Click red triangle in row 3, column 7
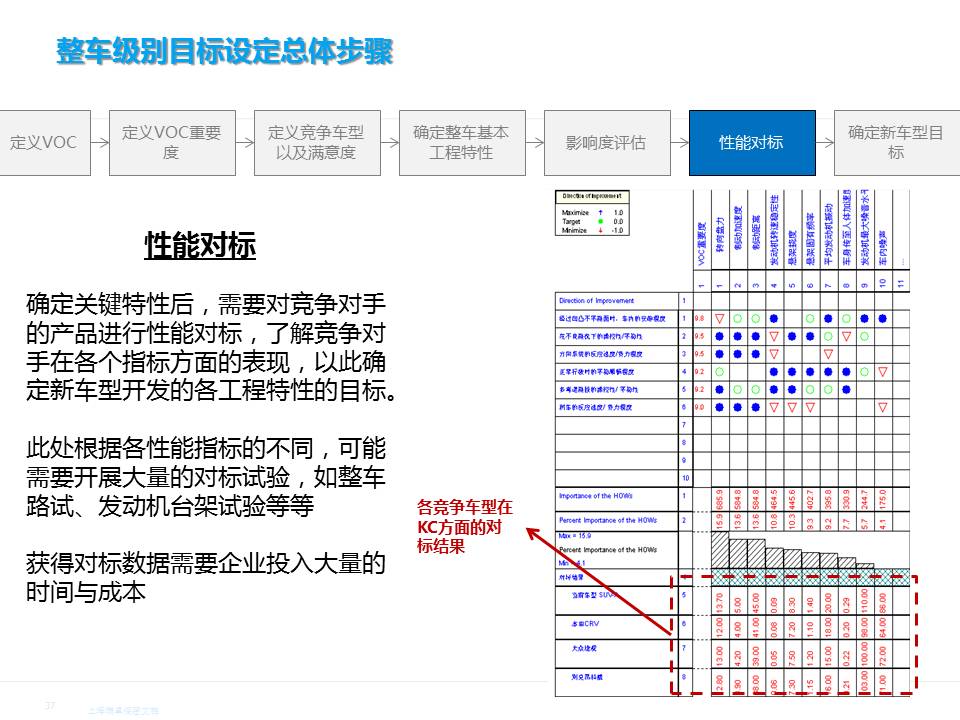The image size is (960, 720). pos(828,354)
